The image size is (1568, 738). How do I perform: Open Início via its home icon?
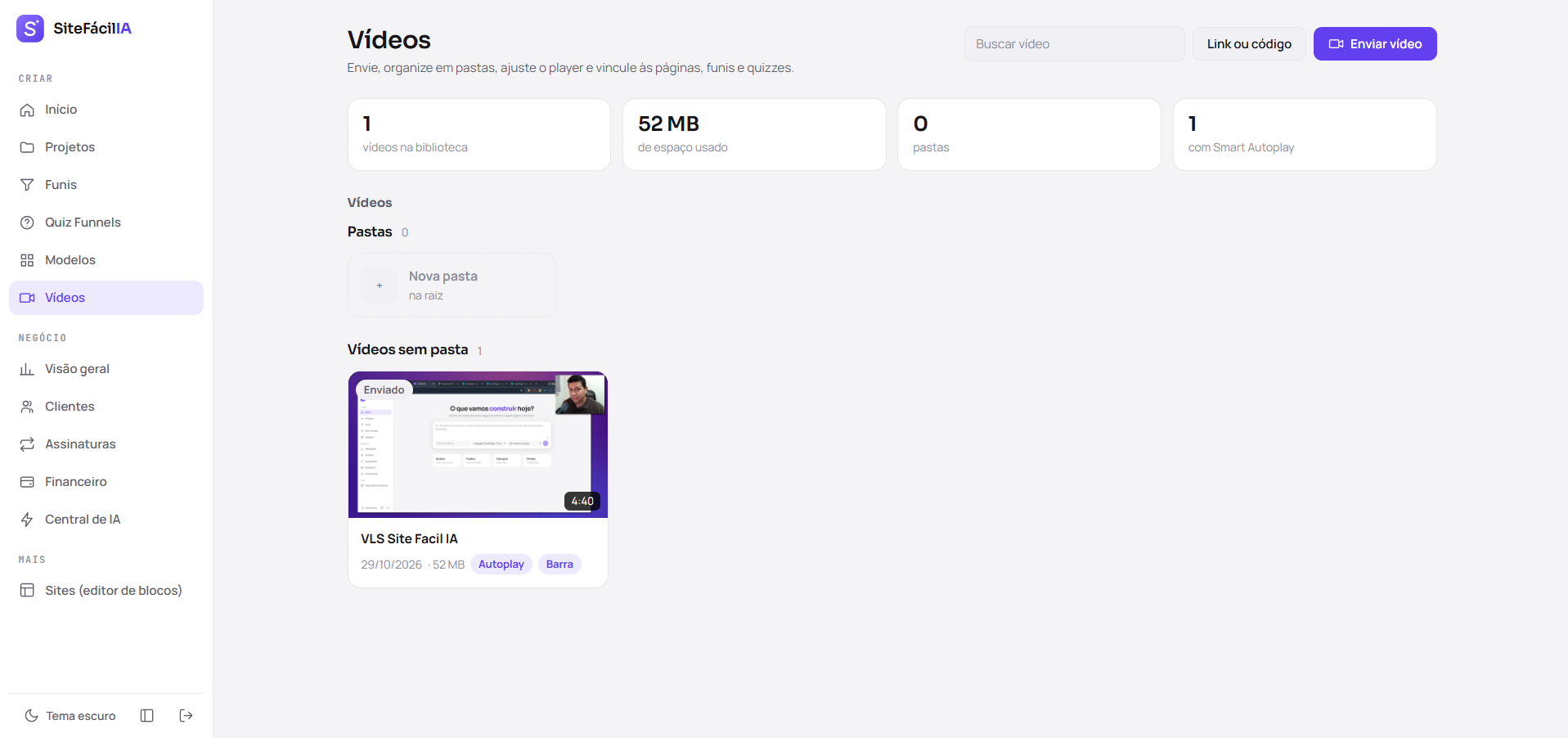(x=27, y=110)
